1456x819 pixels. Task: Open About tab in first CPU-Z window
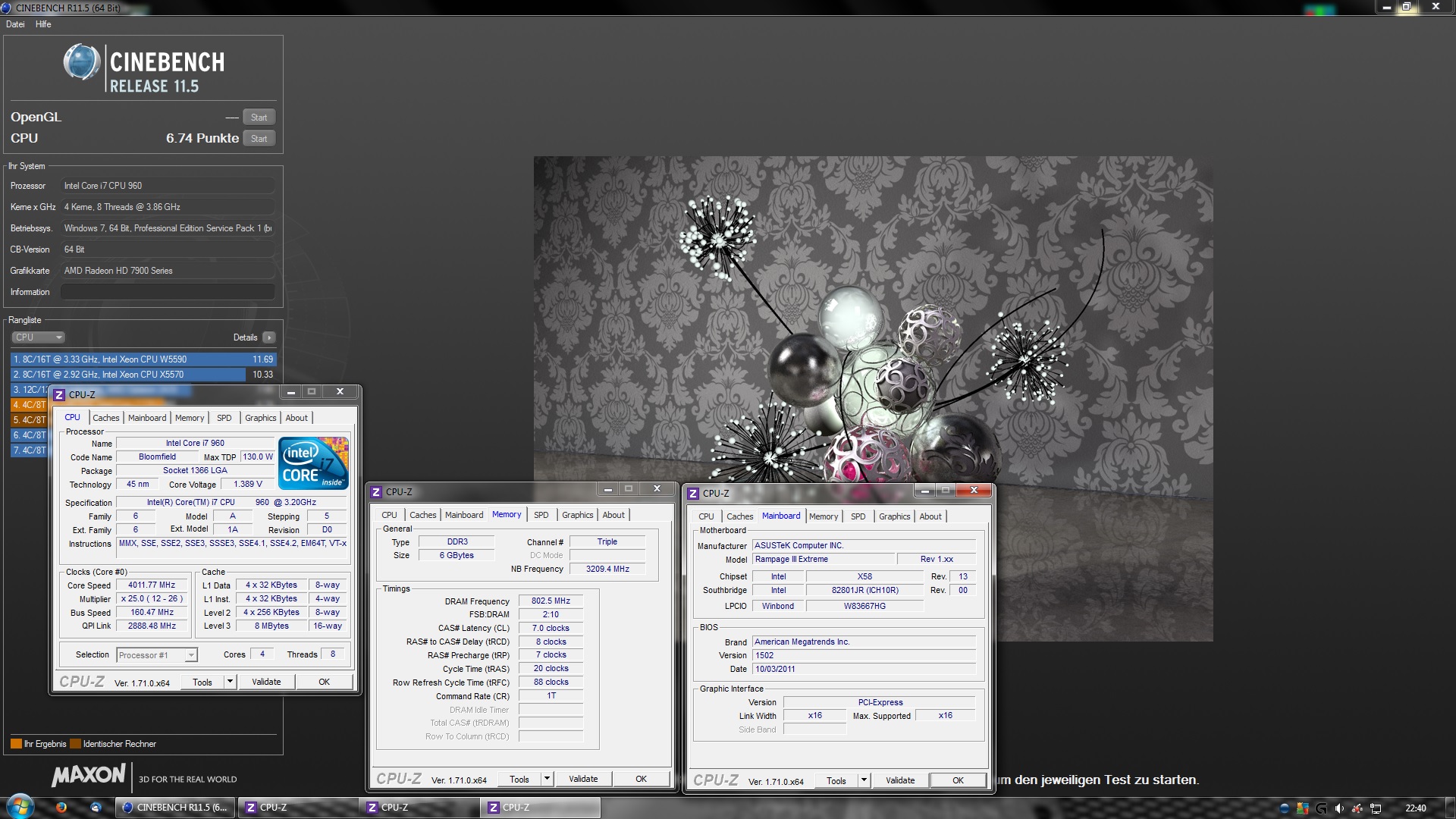point(297,418)
